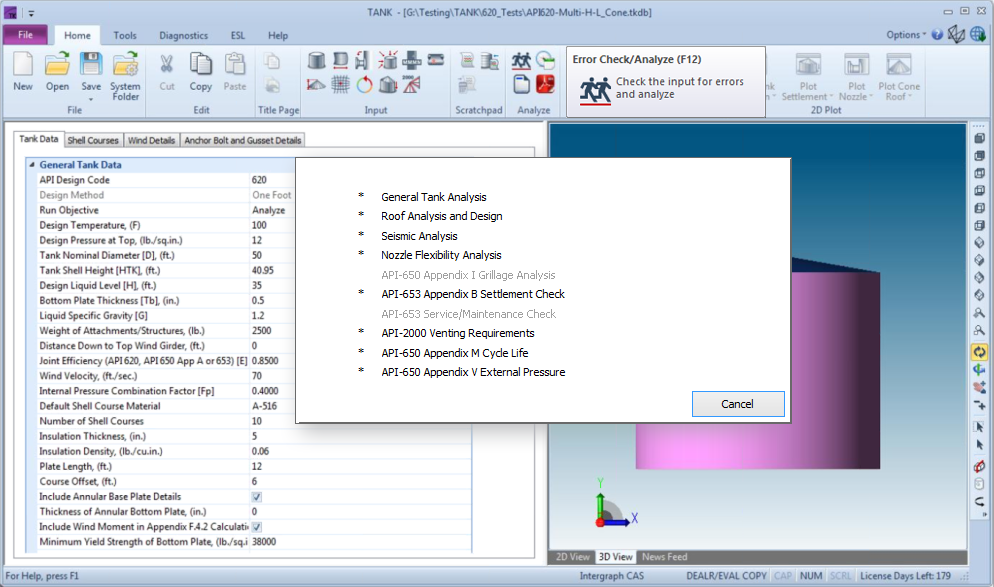Click the pink tank model in 3D view
994x587 pixels.
coord(758,446)
